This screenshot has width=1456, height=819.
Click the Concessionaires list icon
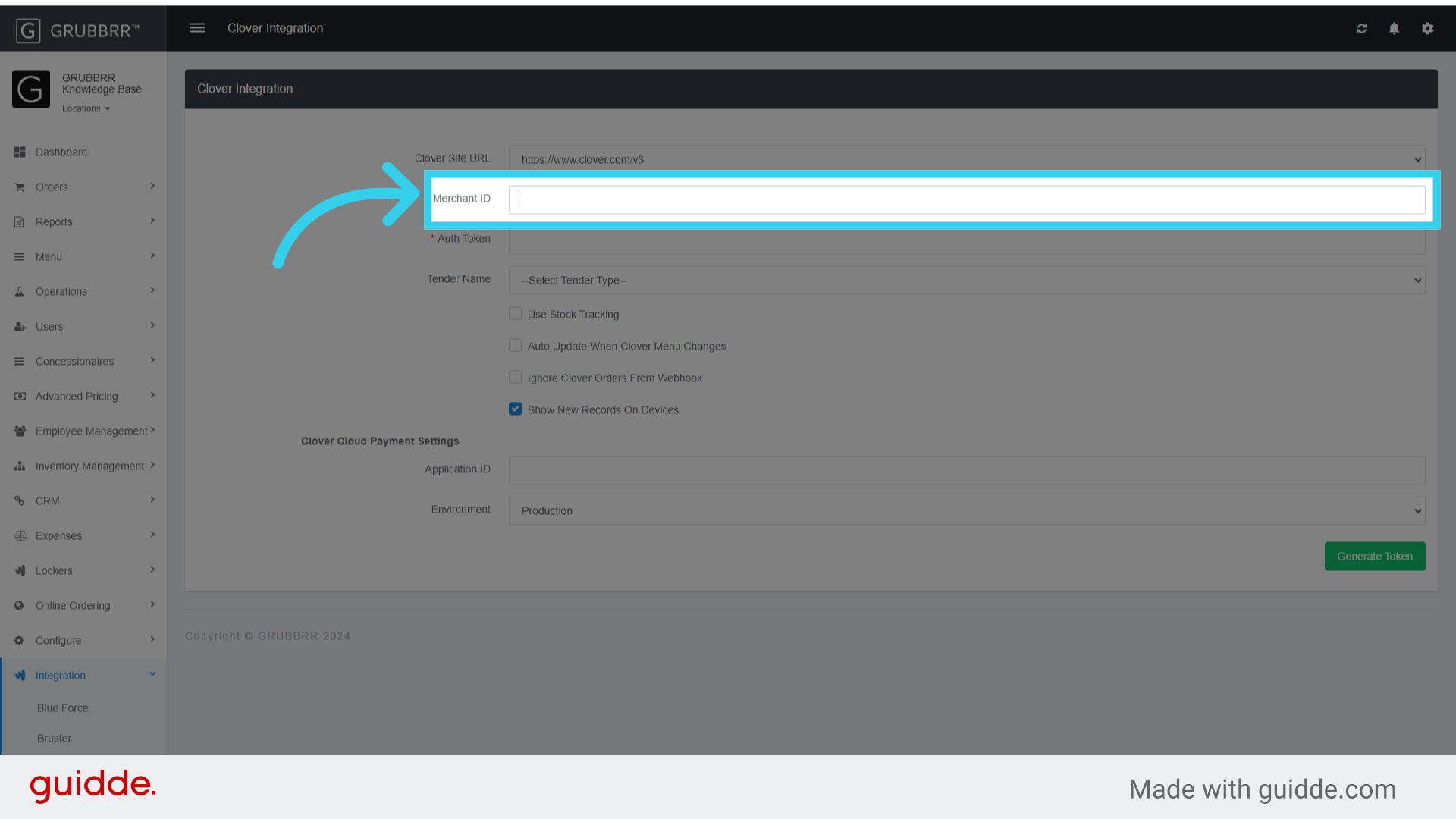pos(20,362)
